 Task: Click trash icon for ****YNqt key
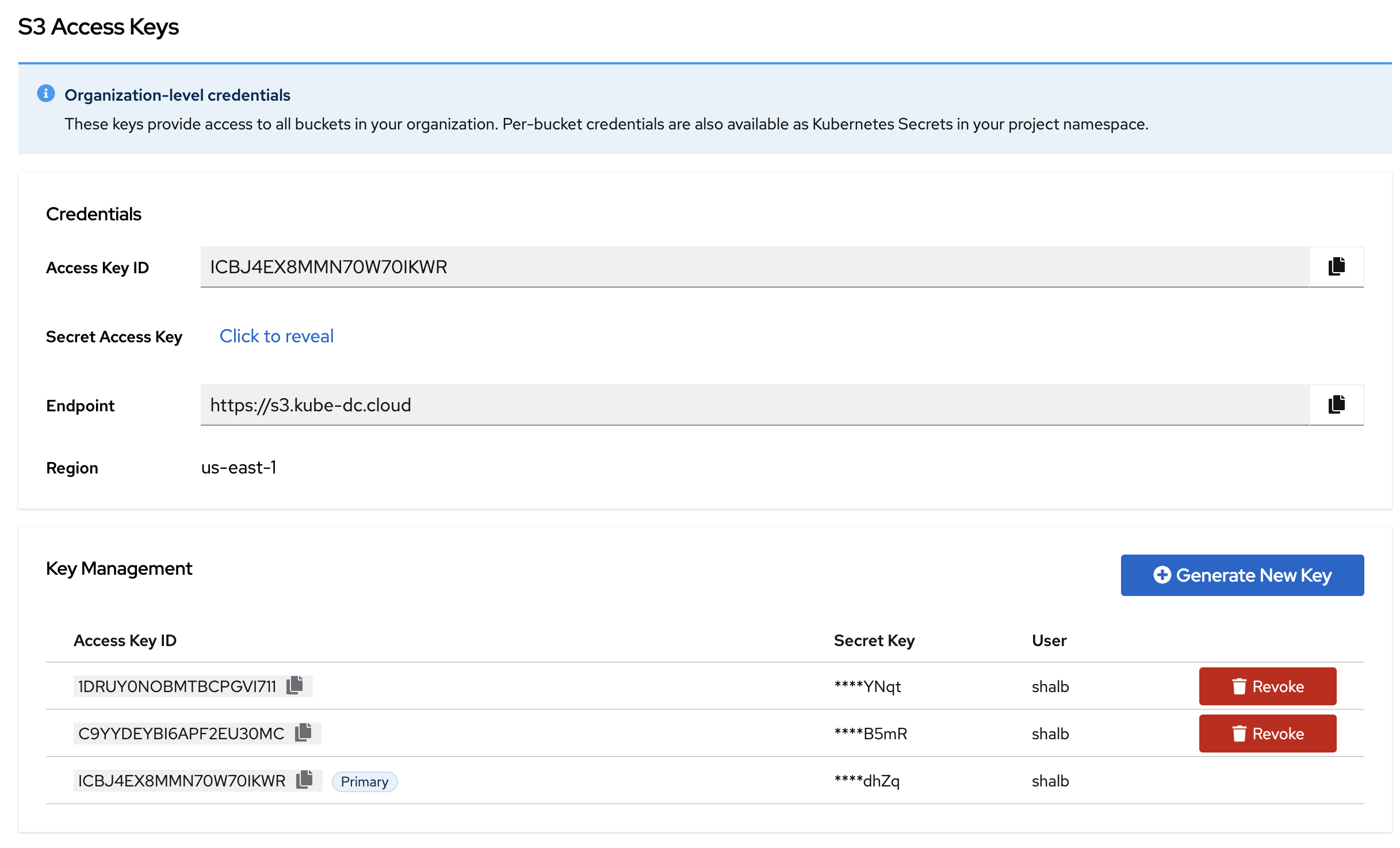[x=1239, y=686]
